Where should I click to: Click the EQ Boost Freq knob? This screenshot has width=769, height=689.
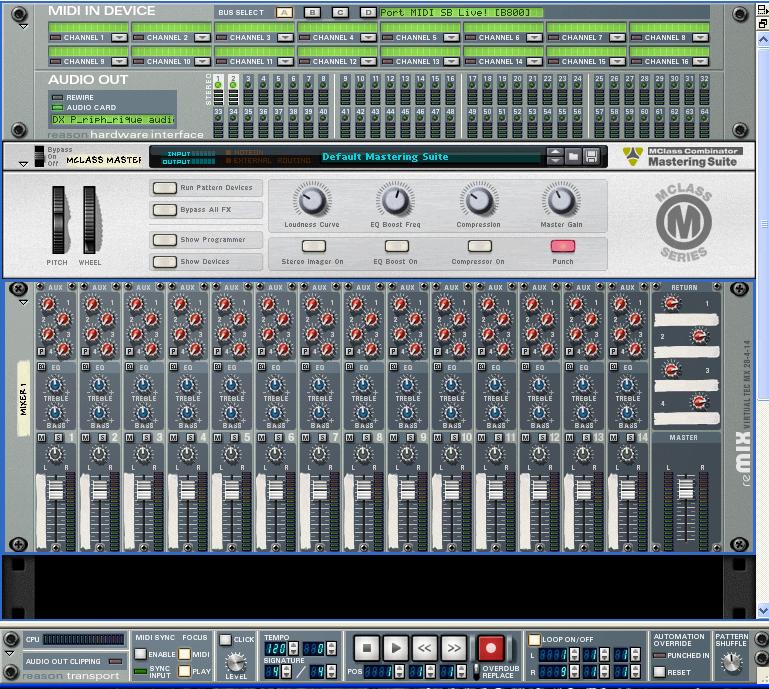point(395,201)
